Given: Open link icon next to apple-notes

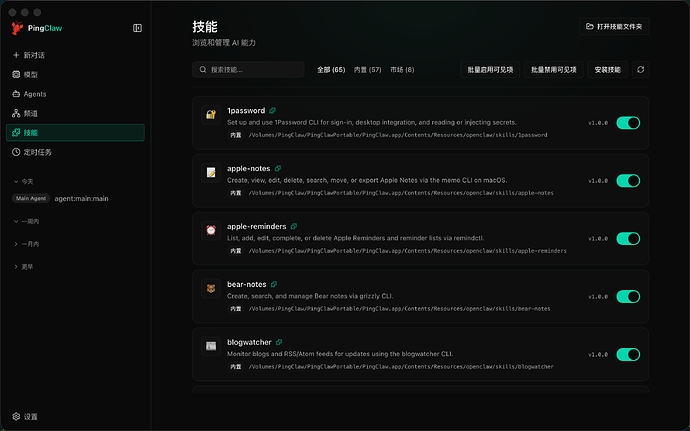Looking at the screenshot, I should [278, 168].
